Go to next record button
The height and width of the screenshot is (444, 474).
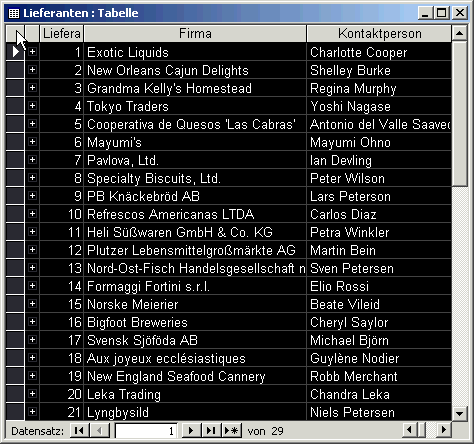coord(191,431)
